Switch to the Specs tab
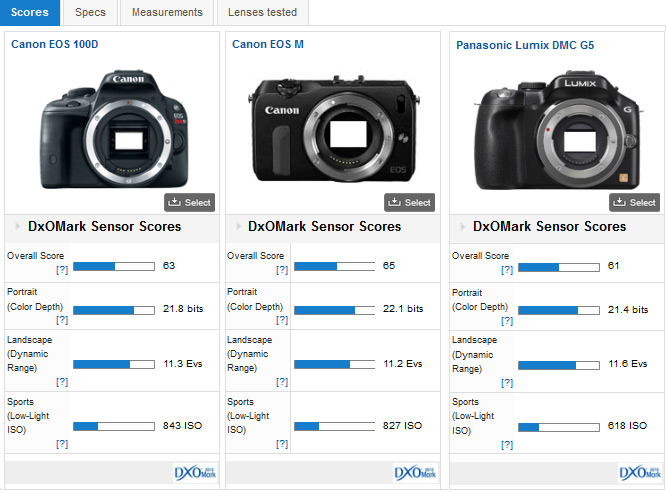Screen dimensions: 666x492 (x=90, y=12)
